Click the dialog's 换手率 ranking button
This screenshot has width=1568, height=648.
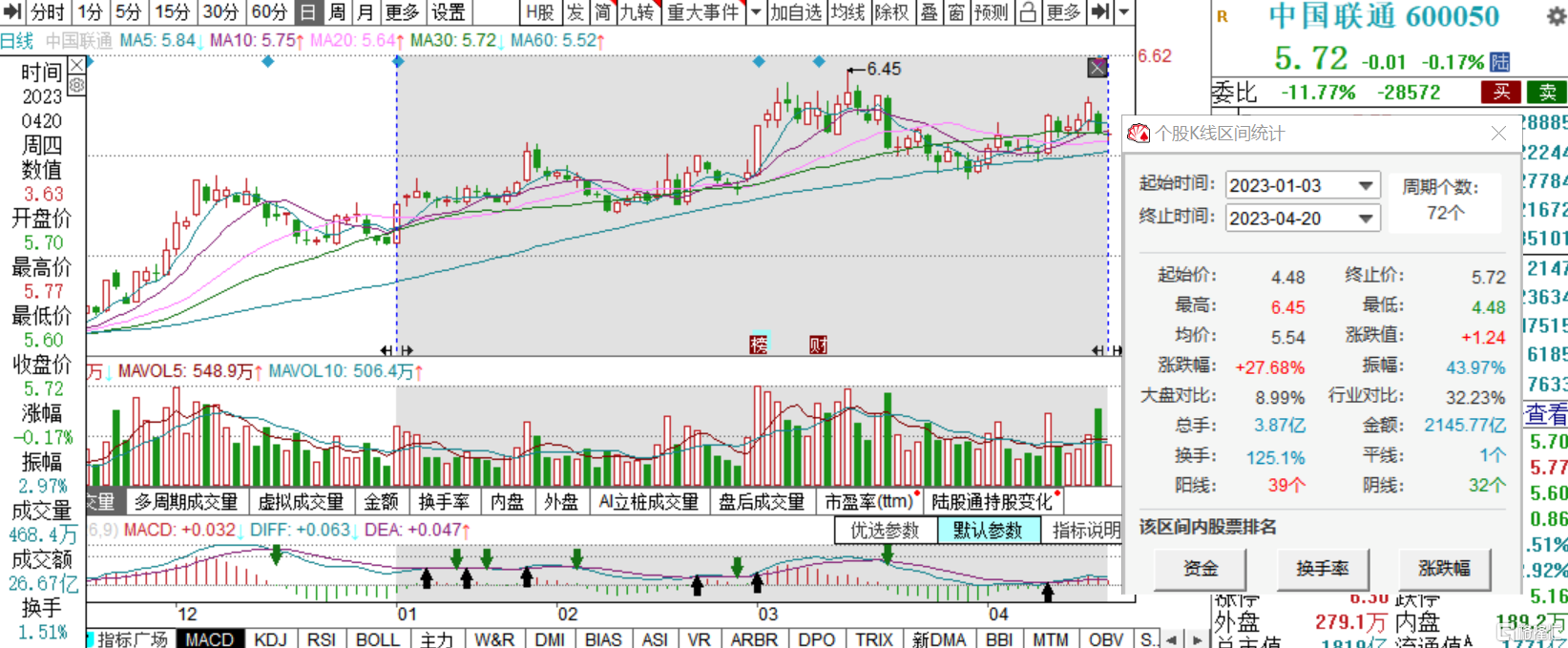[1323, 569]
